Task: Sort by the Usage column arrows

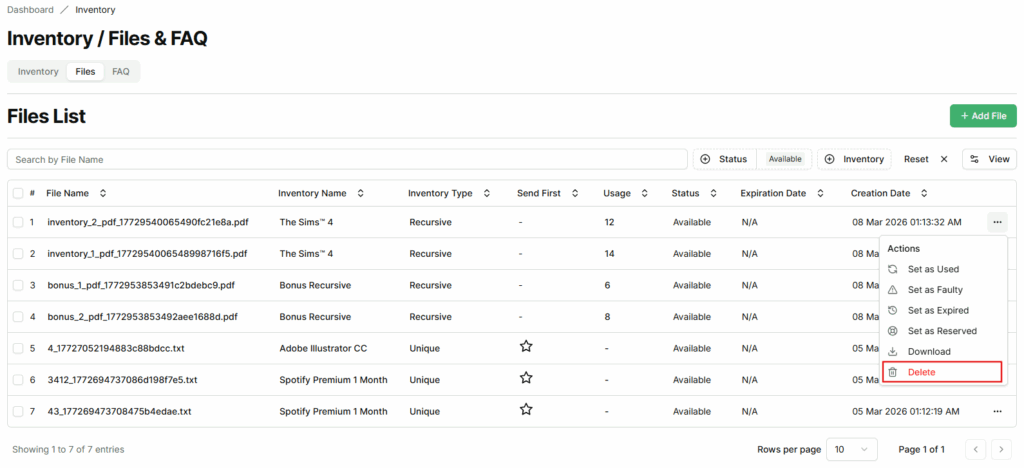Action: [x=644, y=193]
